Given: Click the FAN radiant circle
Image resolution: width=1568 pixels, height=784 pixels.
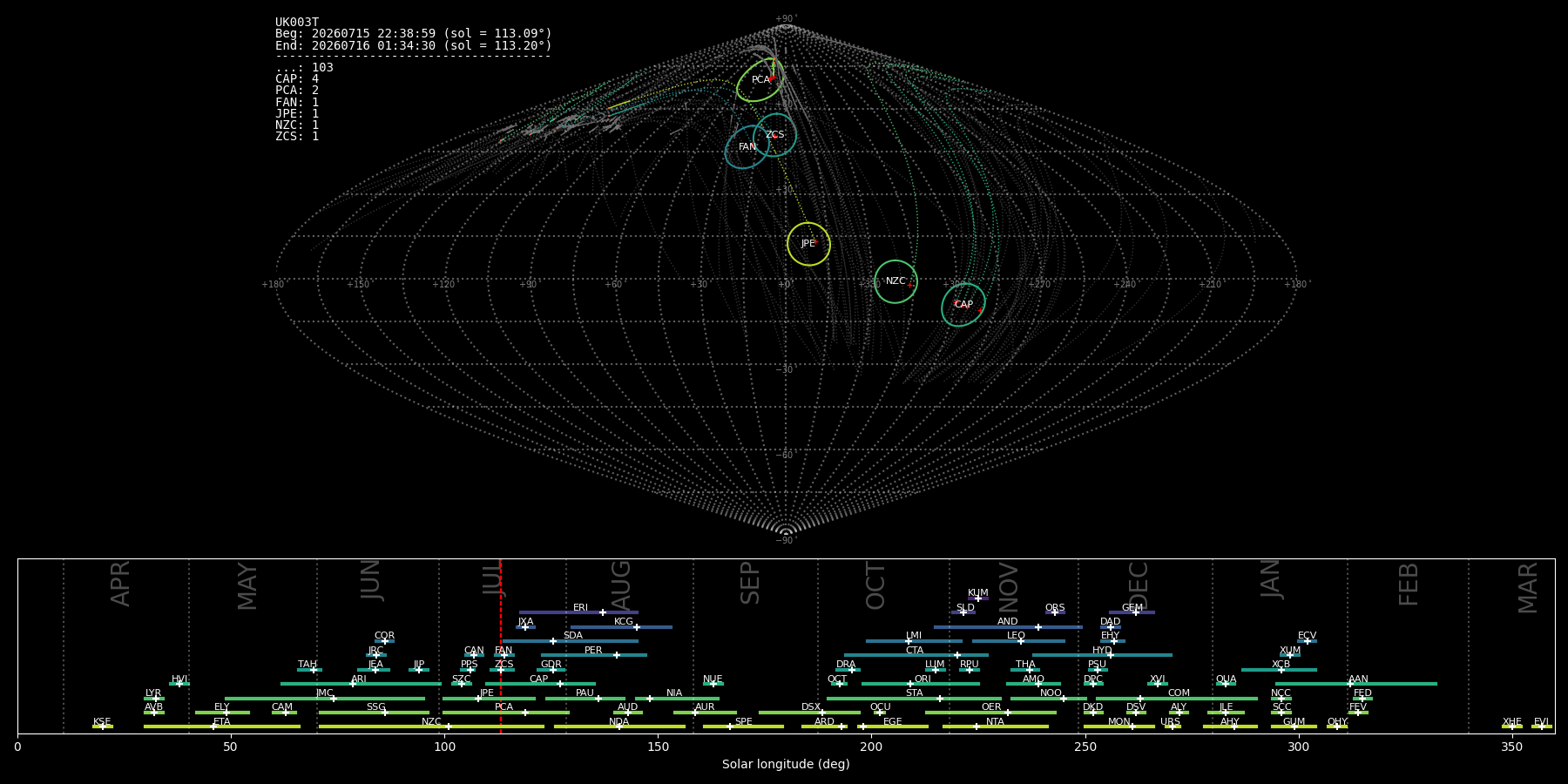Looking at the screenshot, I should point(747,146).
